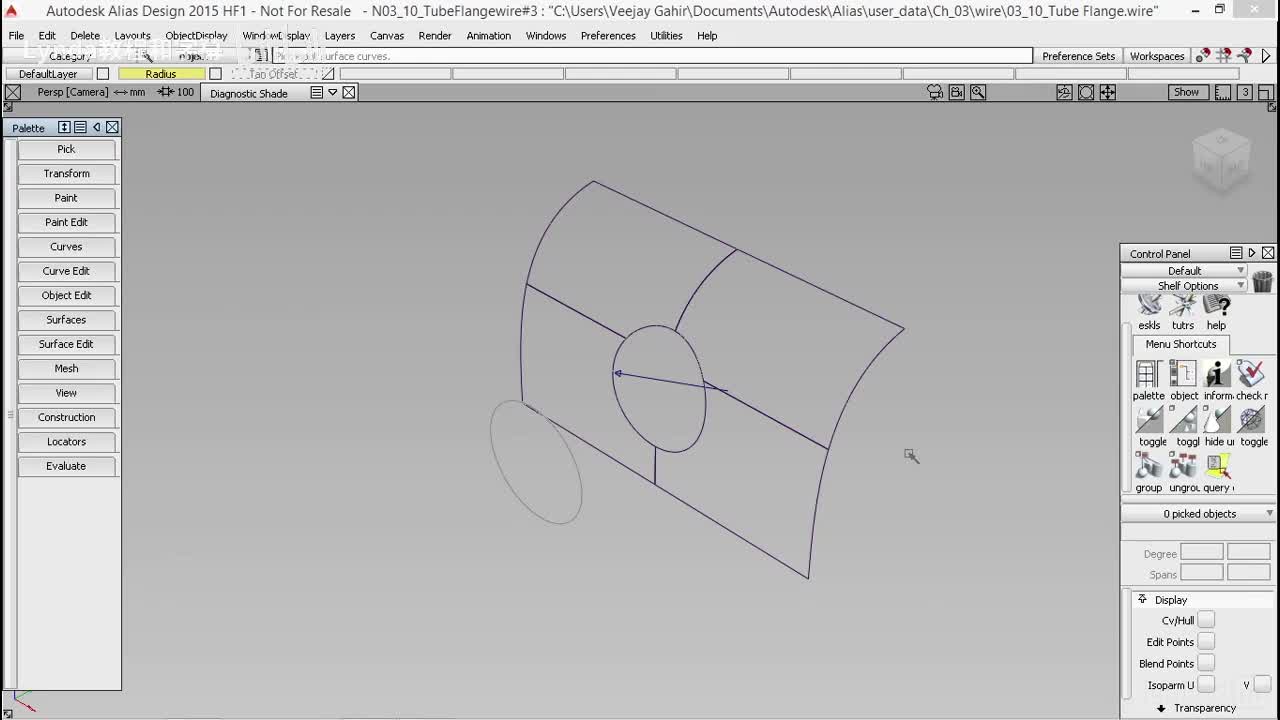Click the magnifier zoom icon in view bar
This screenshot has height=720, width=1280.
(x=978, y=92)
